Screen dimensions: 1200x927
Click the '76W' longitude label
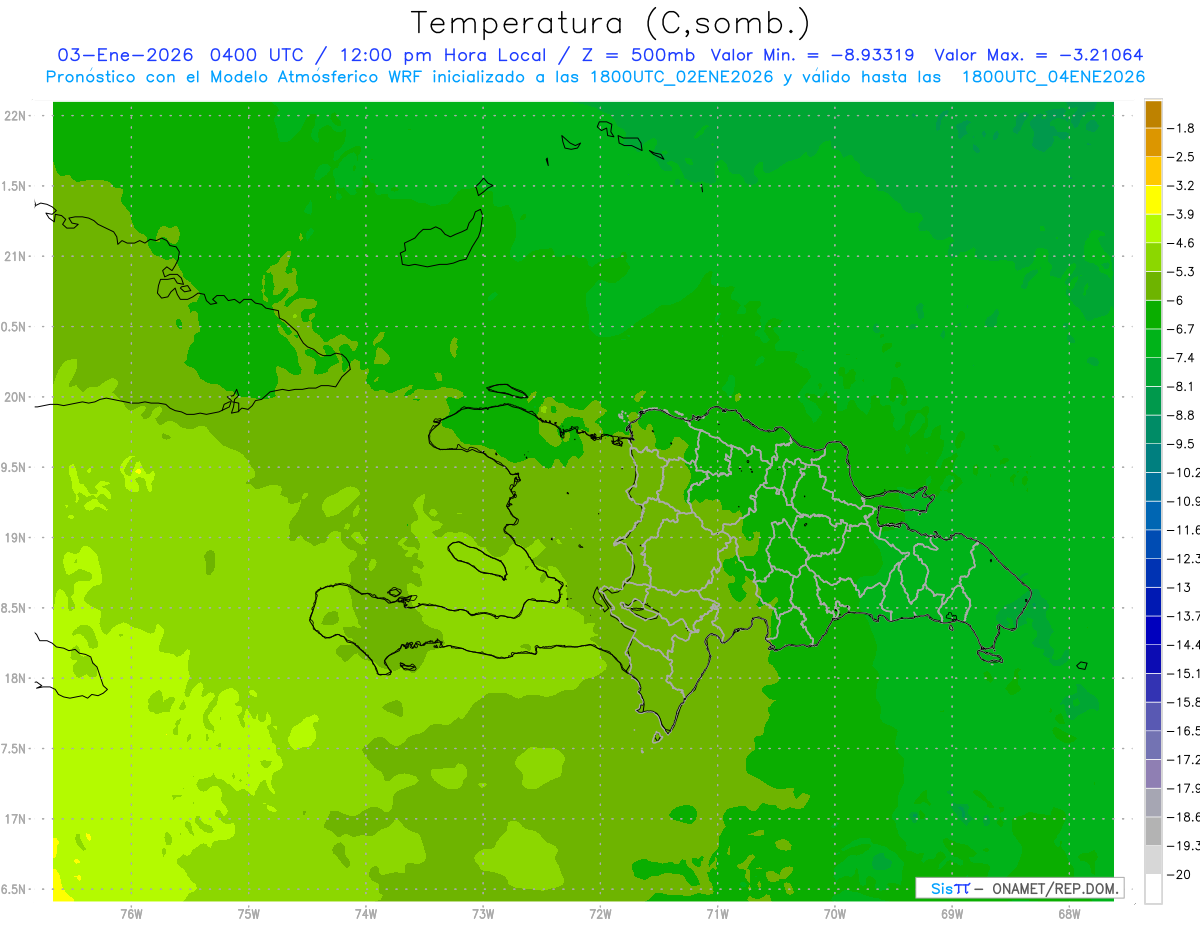(x=131, y=913)
